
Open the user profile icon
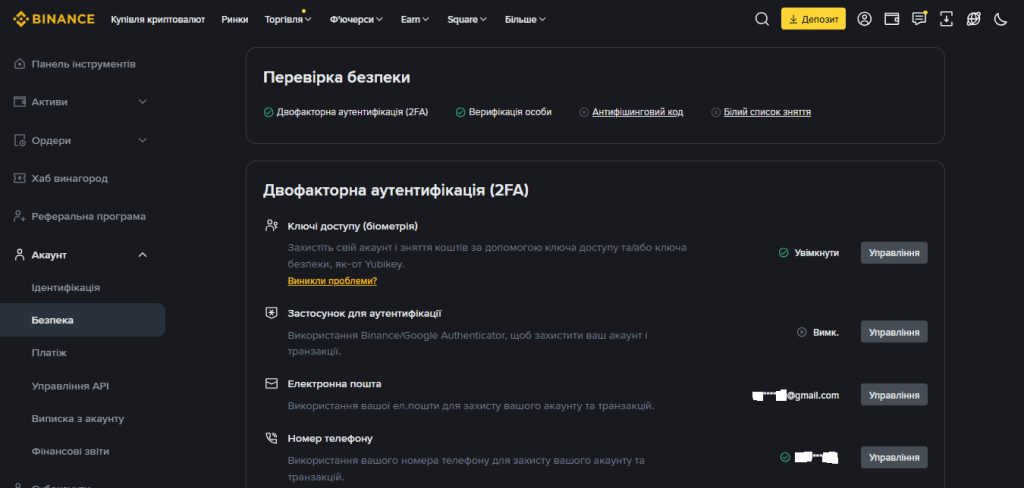coord(865,19)
